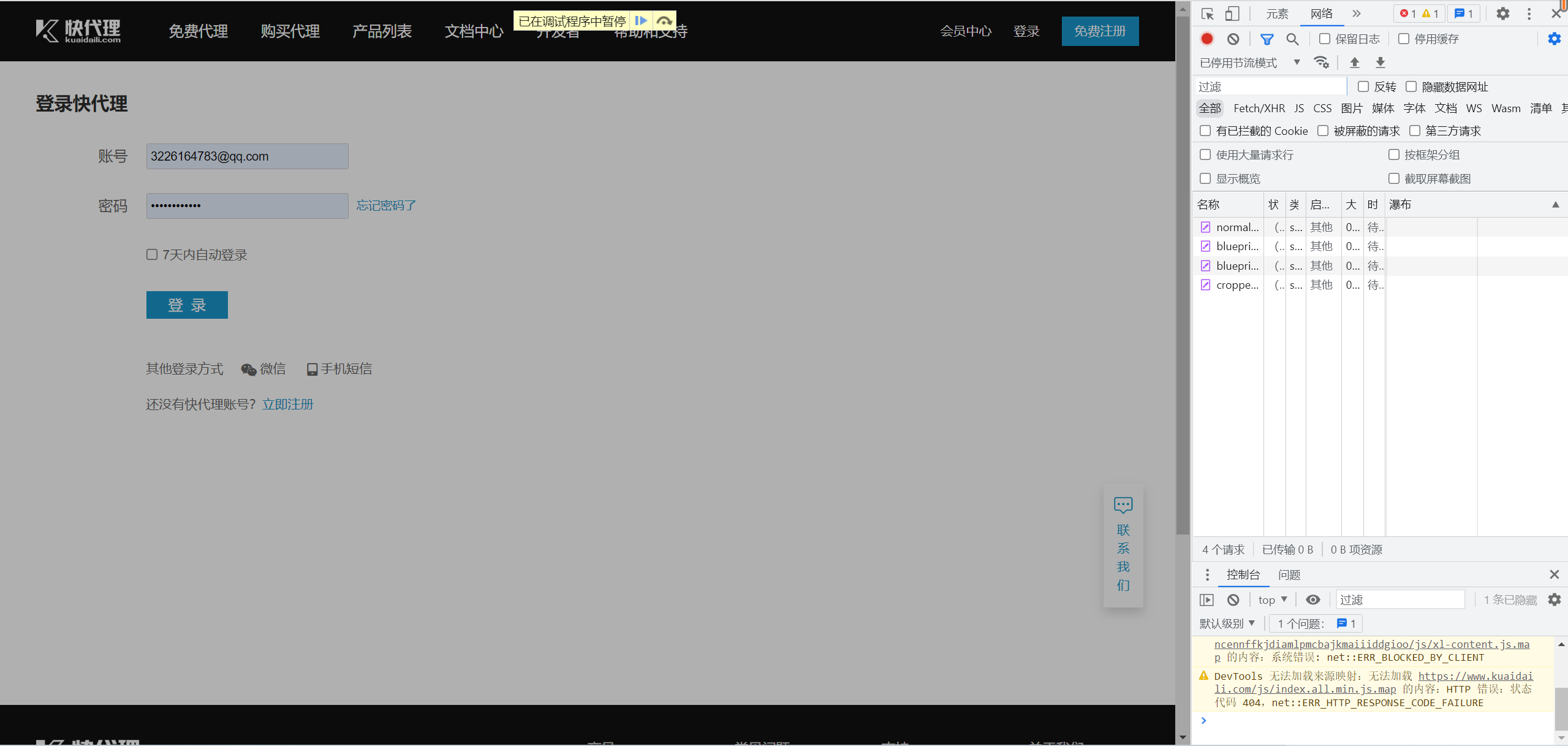Open console context top dropdown

coord(1273,599)
